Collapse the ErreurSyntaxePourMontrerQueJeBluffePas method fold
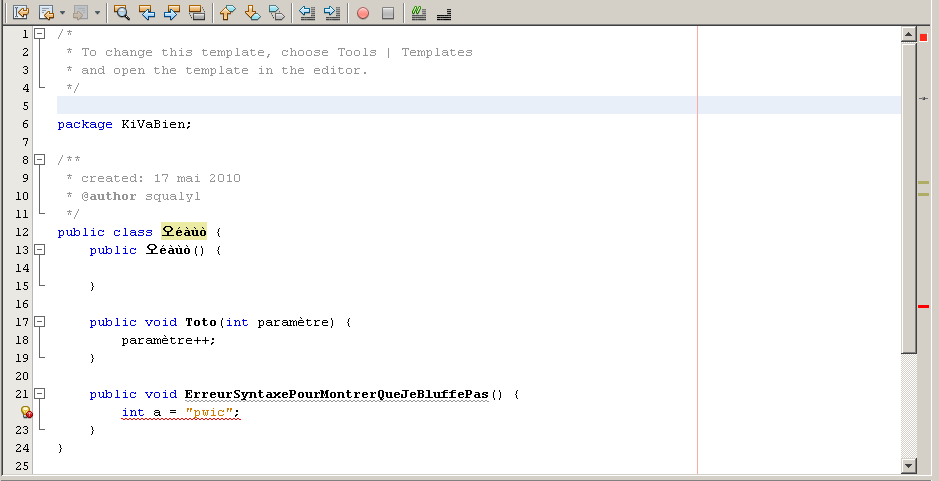 click(x=39, y=394)
